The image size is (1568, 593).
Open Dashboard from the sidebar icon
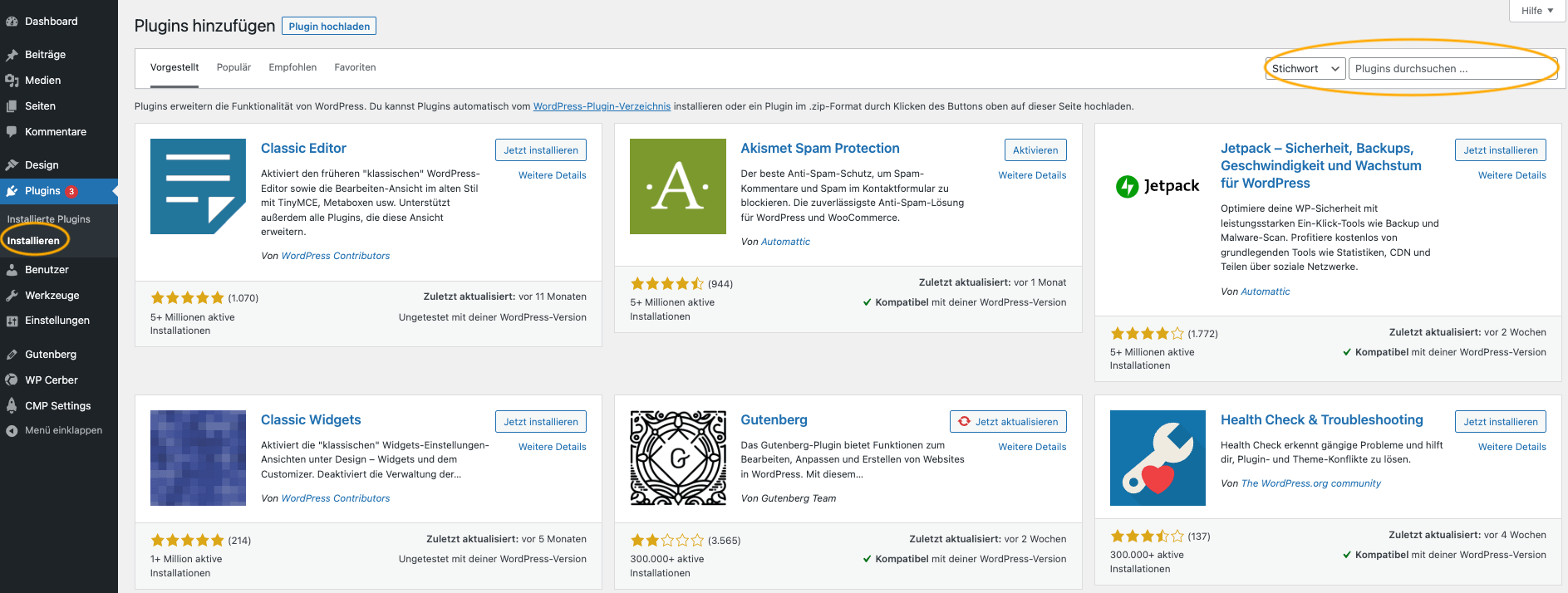(12, 22)
